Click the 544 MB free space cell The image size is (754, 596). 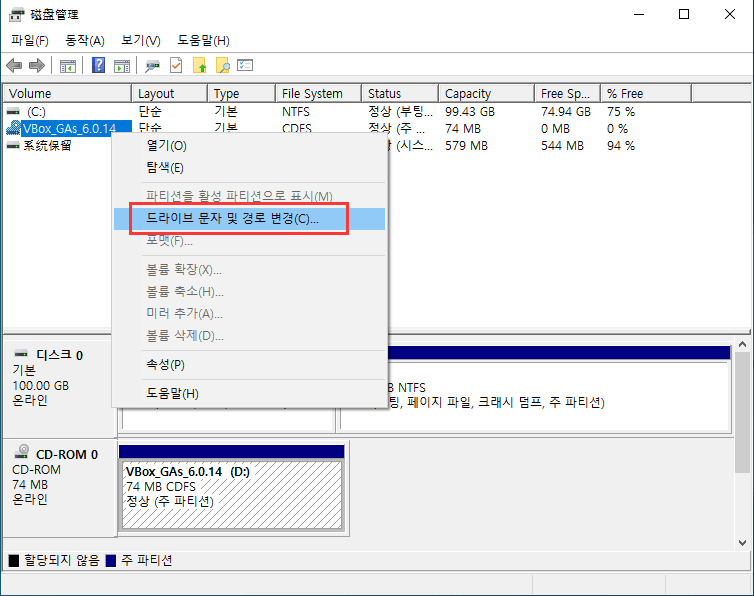click(562, 146)
